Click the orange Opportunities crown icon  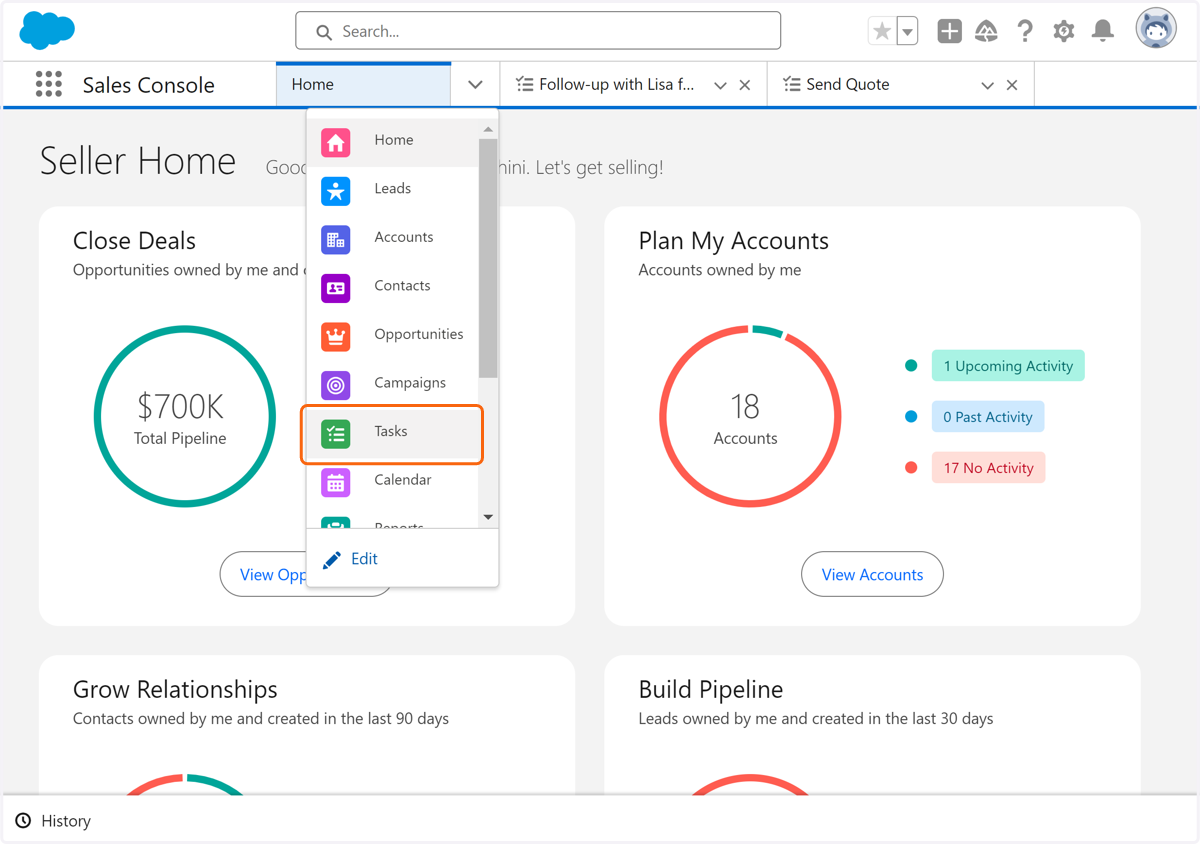point(336,336)
